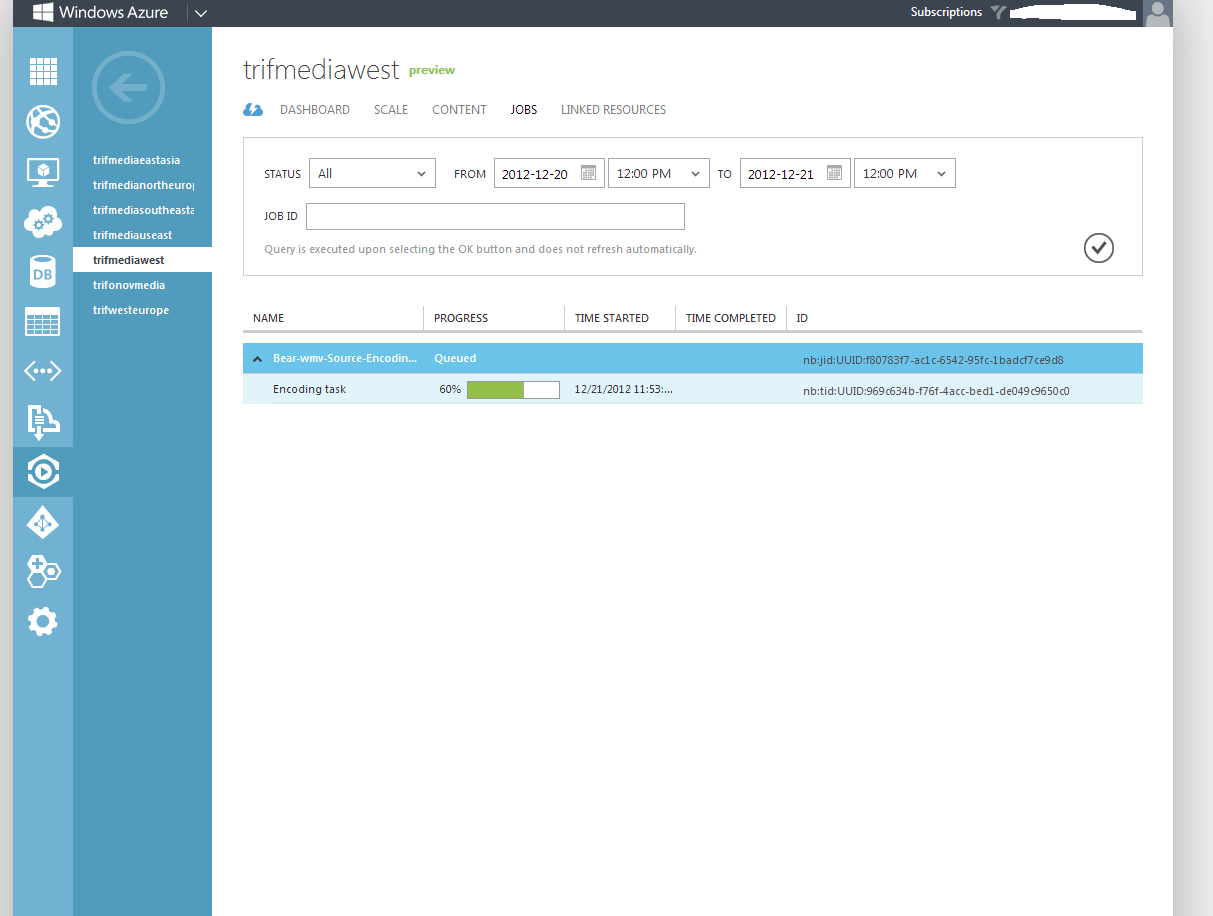Switch to the CONTENT tab

tap(459, 110)
